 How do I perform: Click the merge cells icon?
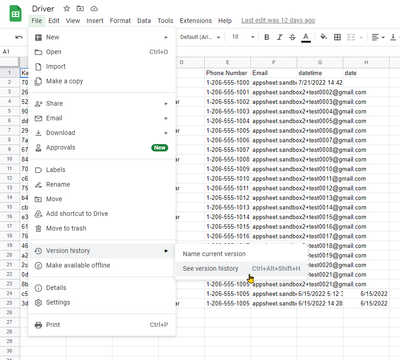pyautogui.click(x=351, y=37)
